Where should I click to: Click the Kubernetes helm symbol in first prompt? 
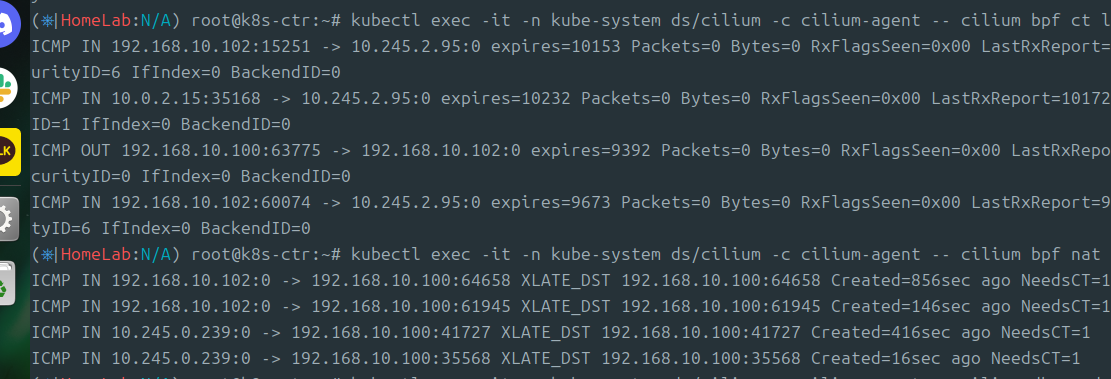click(47, 21)
